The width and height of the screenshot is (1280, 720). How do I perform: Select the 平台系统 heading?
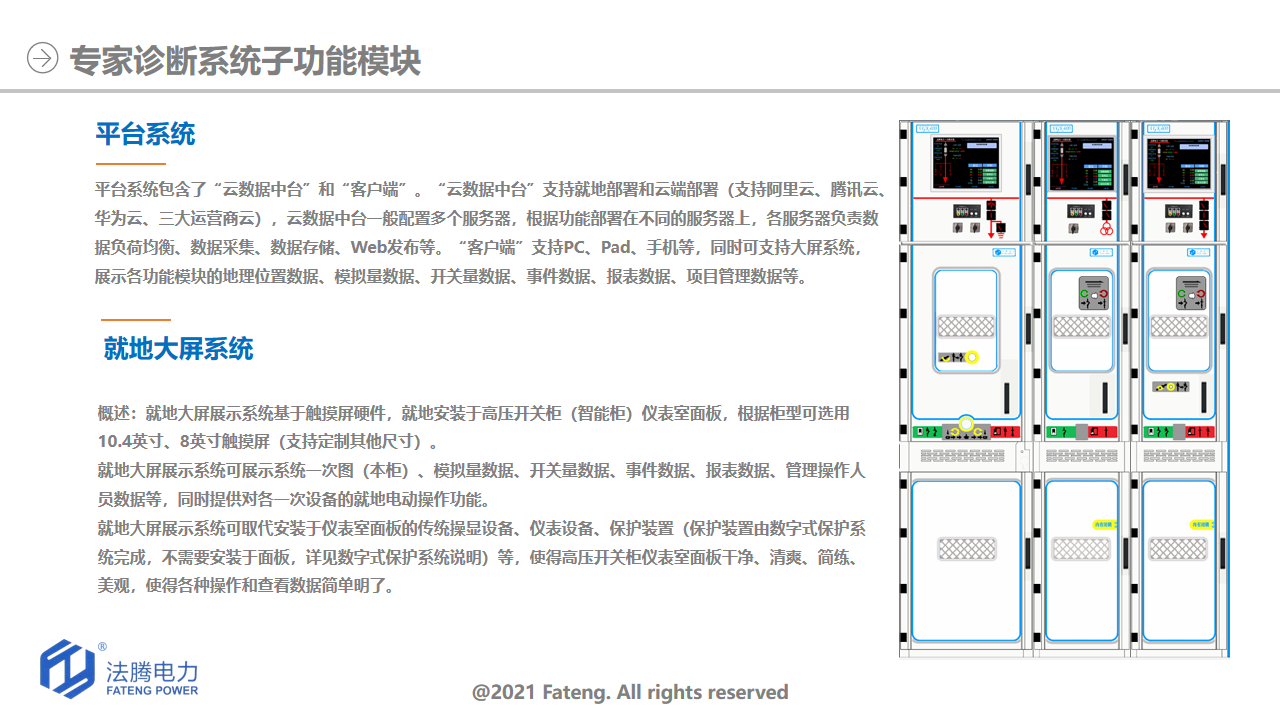pos(145,134)
